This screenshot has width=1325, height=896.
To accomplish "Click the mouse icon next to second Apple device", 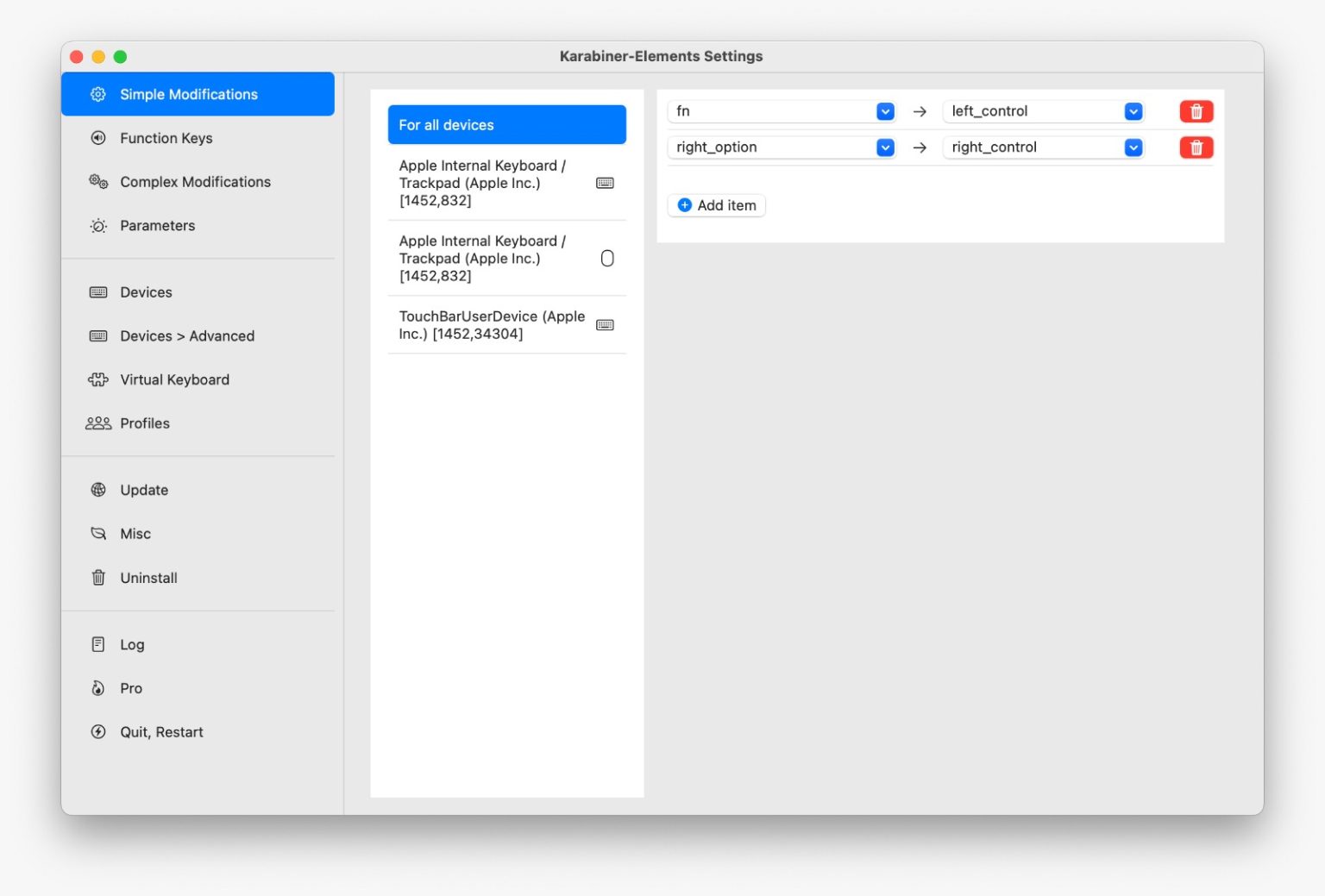I will click(607, 257).
